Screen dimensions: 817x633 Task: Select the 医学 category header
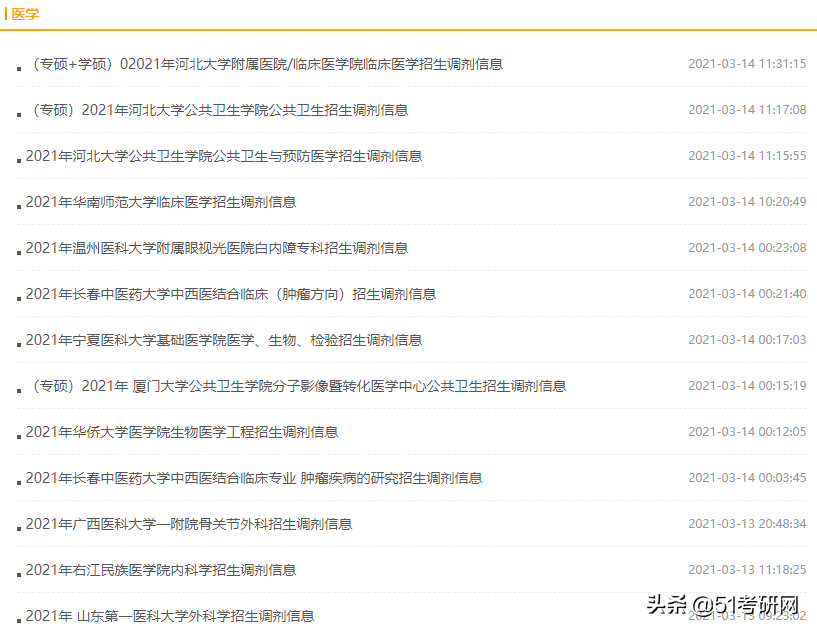pos(26,14)
